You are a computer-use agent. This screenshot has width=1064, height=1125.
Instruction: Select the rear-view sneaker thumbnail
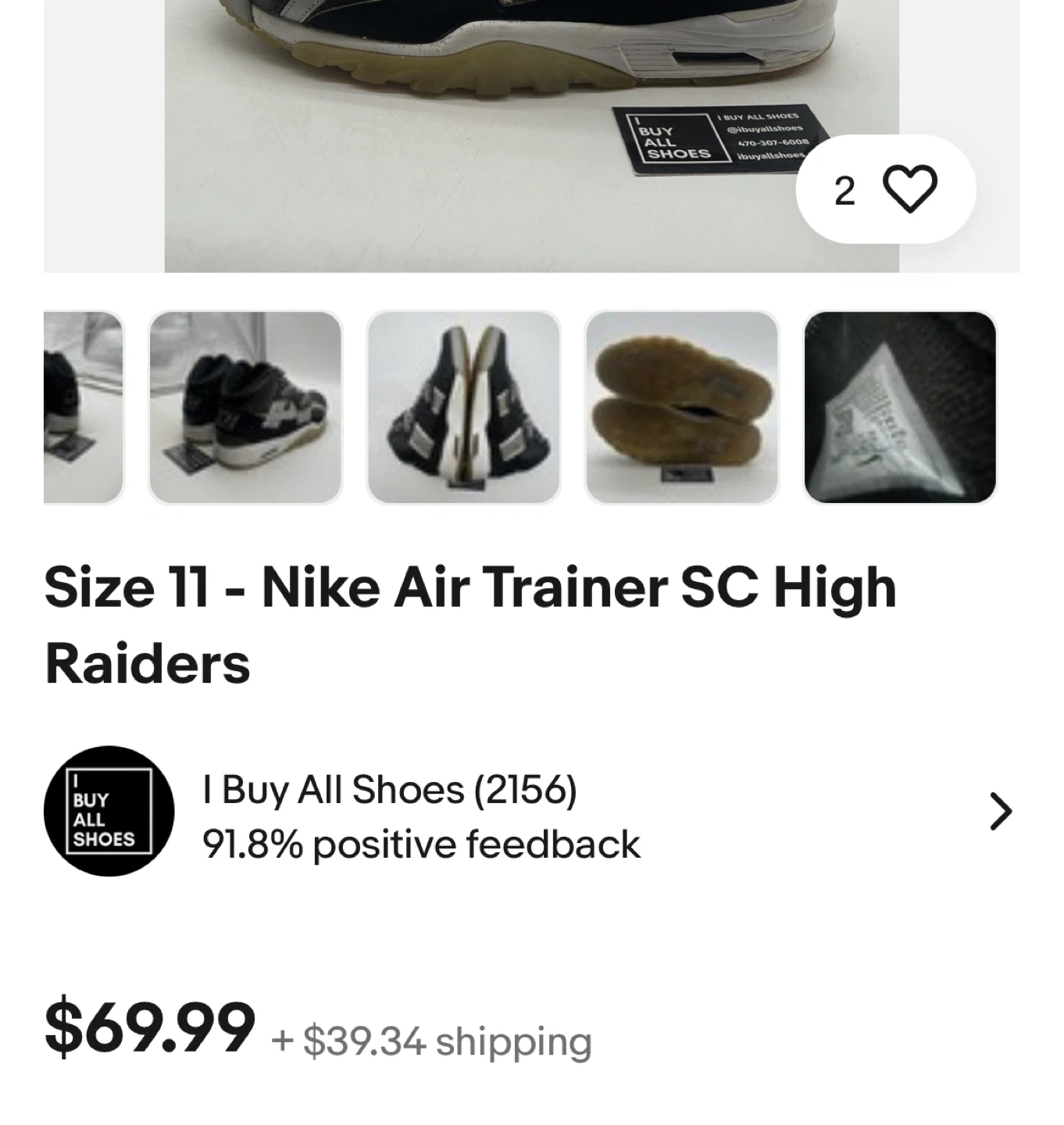(245, 408)
